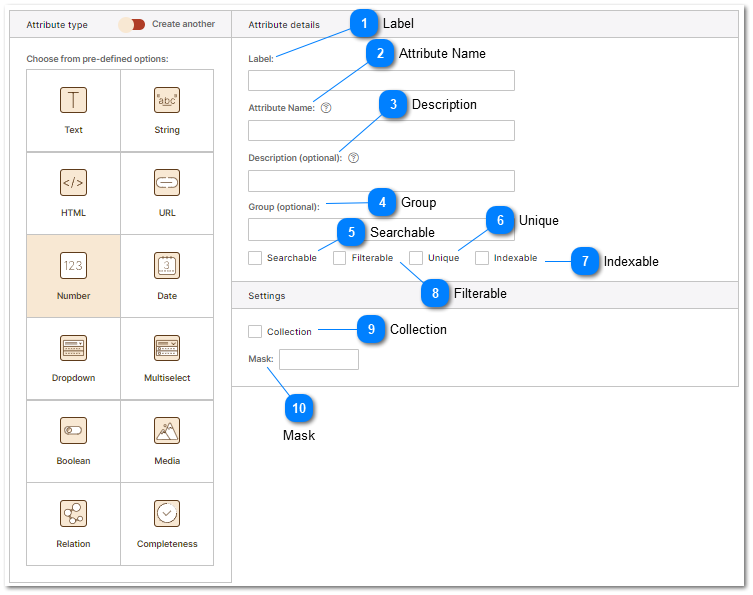
Task: Select the Boolean attribute type
Action: click(x=73, y=431)
